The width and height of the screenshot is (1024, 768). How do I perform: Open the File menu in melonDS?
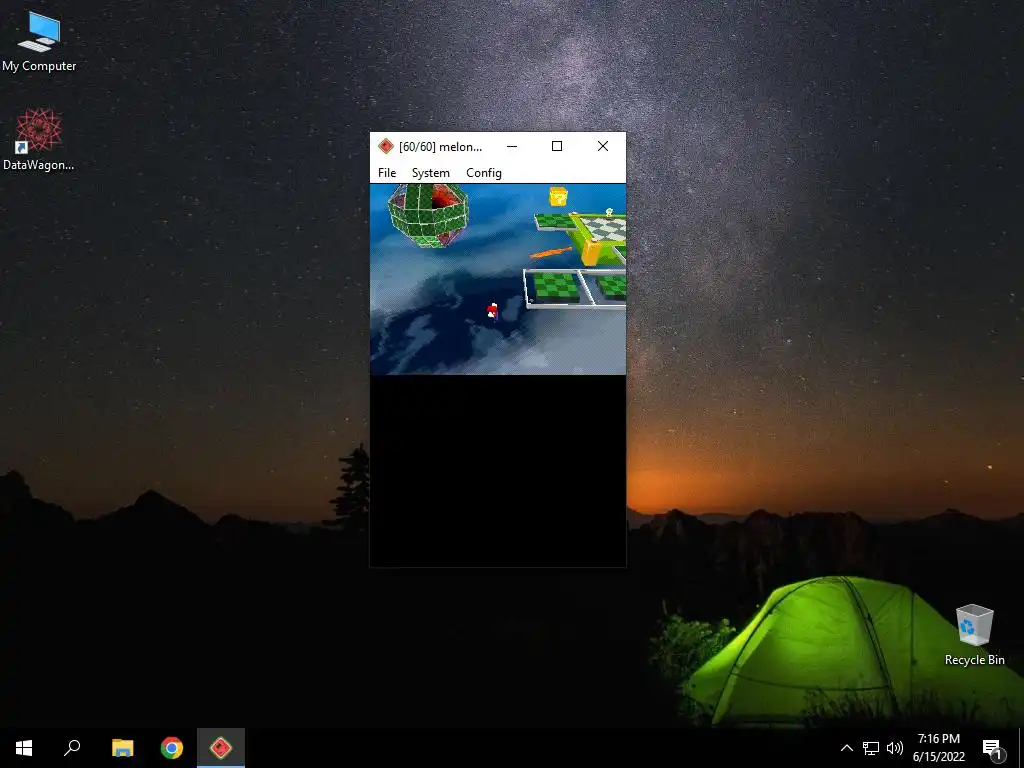(x=387, y=172)
